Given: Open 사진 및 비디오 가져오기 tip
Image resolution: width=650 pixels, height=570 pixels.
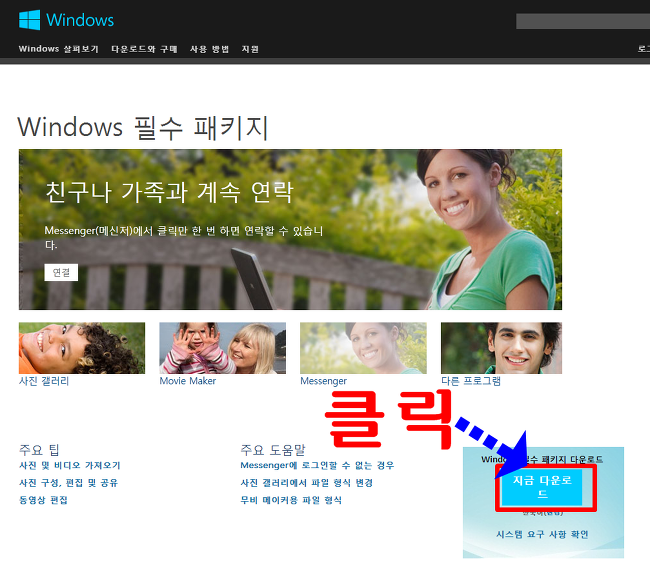Looking at the screenshot, I should (70, 466).
